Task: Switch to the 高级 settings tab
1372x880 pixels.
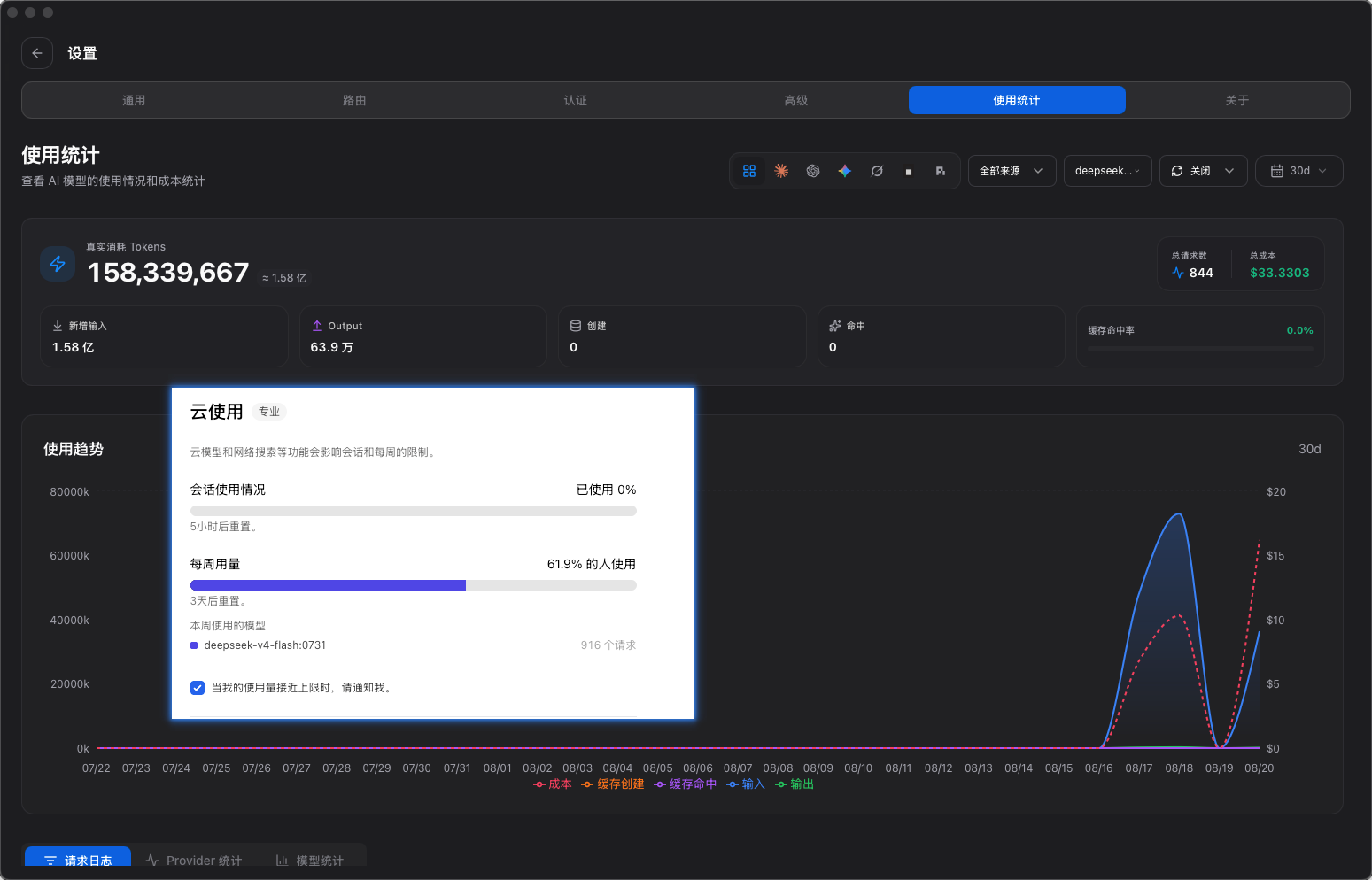Action: coord(796,100)
